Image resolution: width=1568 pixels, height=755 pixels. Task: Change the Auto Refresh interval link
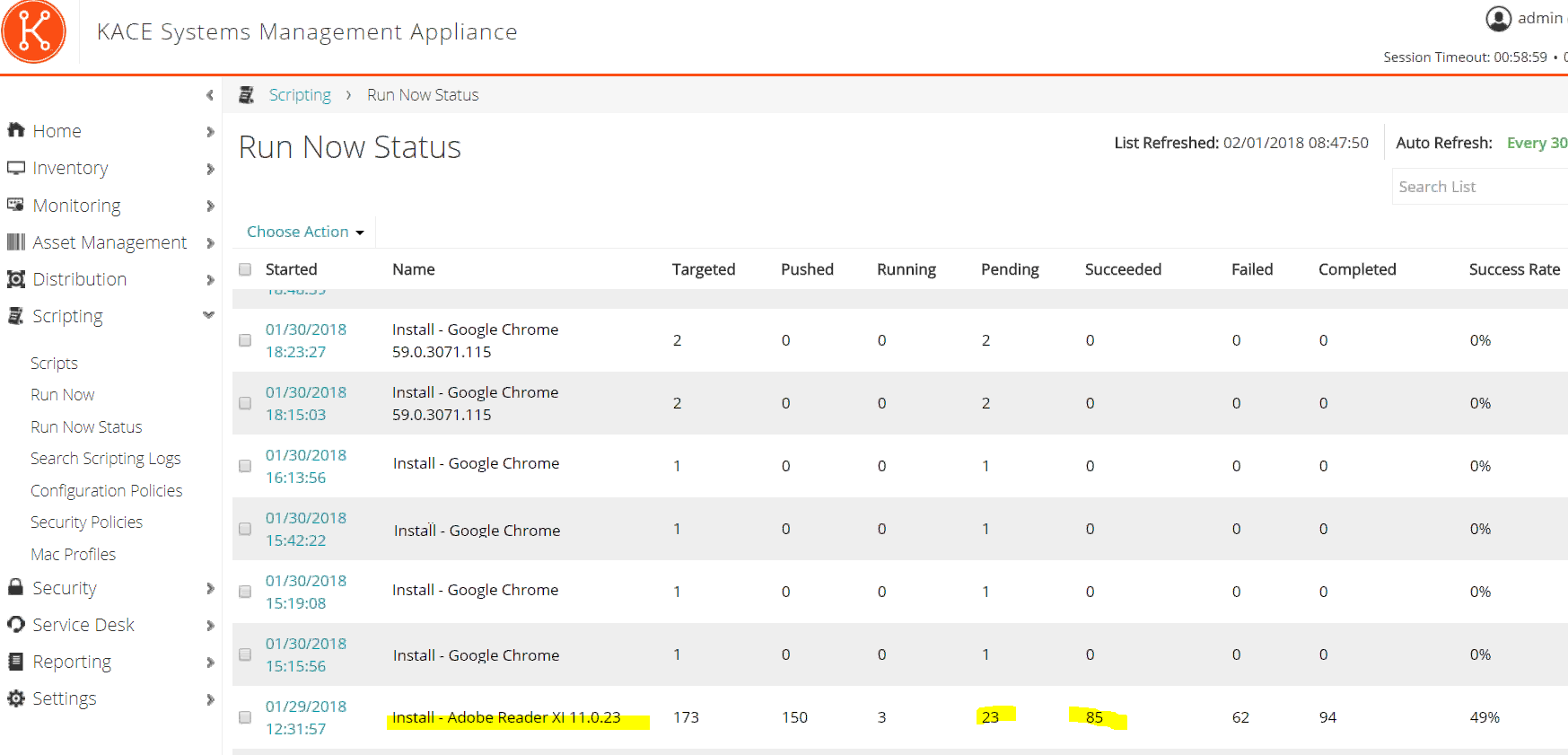tap(1537, 143)
